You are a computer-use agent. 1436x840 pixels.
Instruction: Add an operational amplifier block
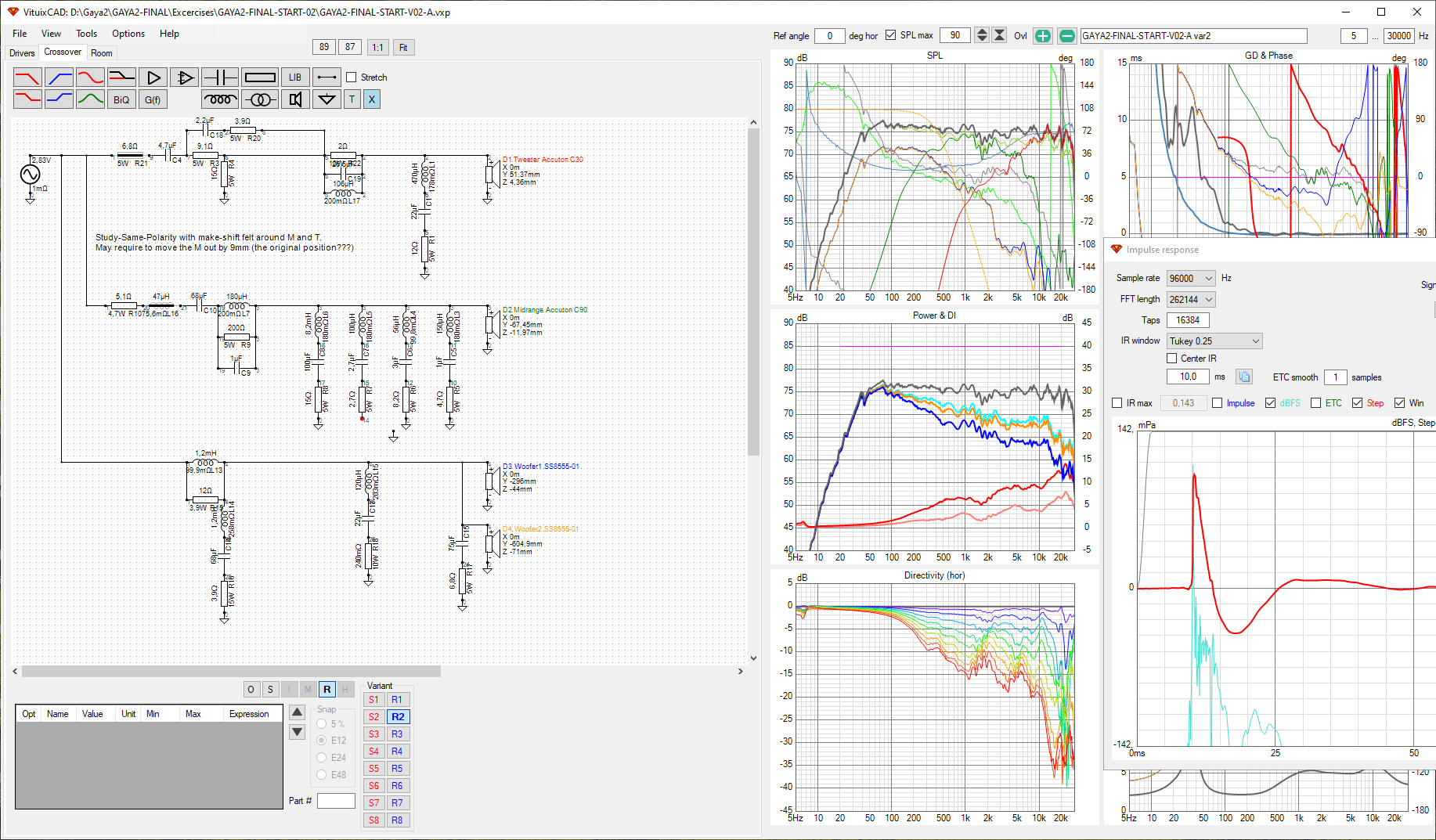[185, 78]
